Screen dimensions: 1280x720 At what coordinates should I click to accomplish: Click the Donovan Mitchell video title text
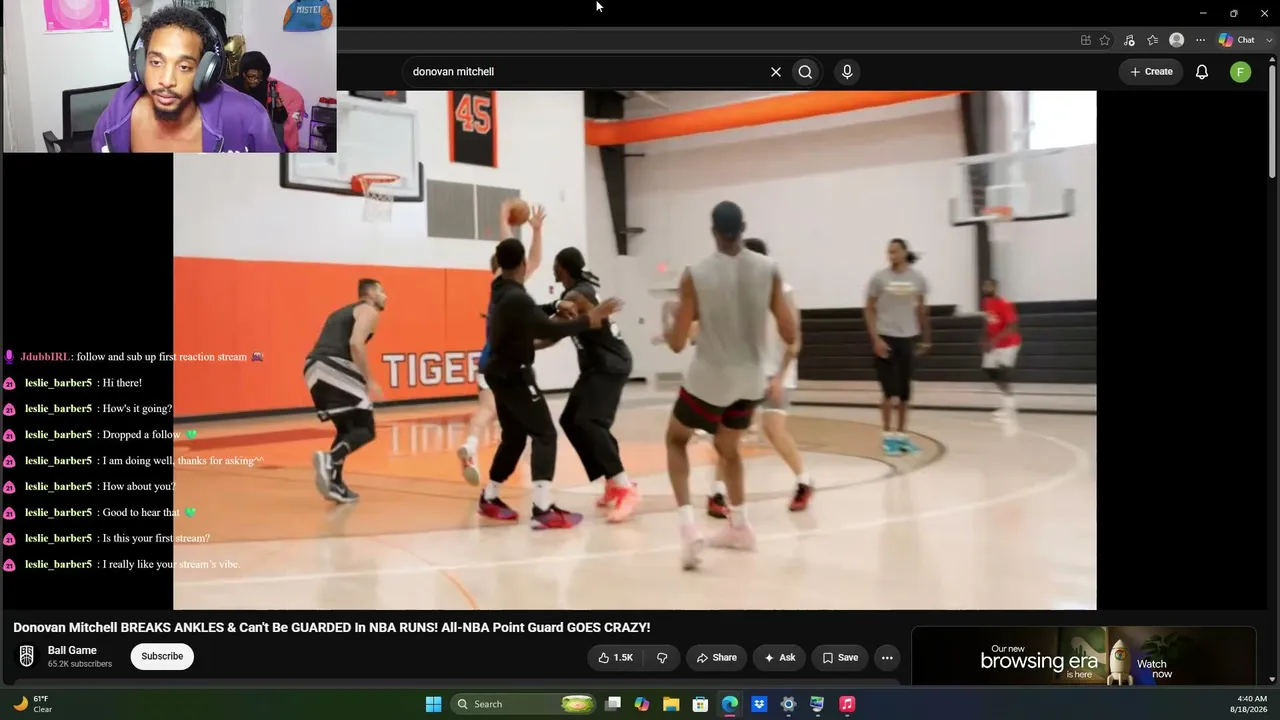pos(332,628)
